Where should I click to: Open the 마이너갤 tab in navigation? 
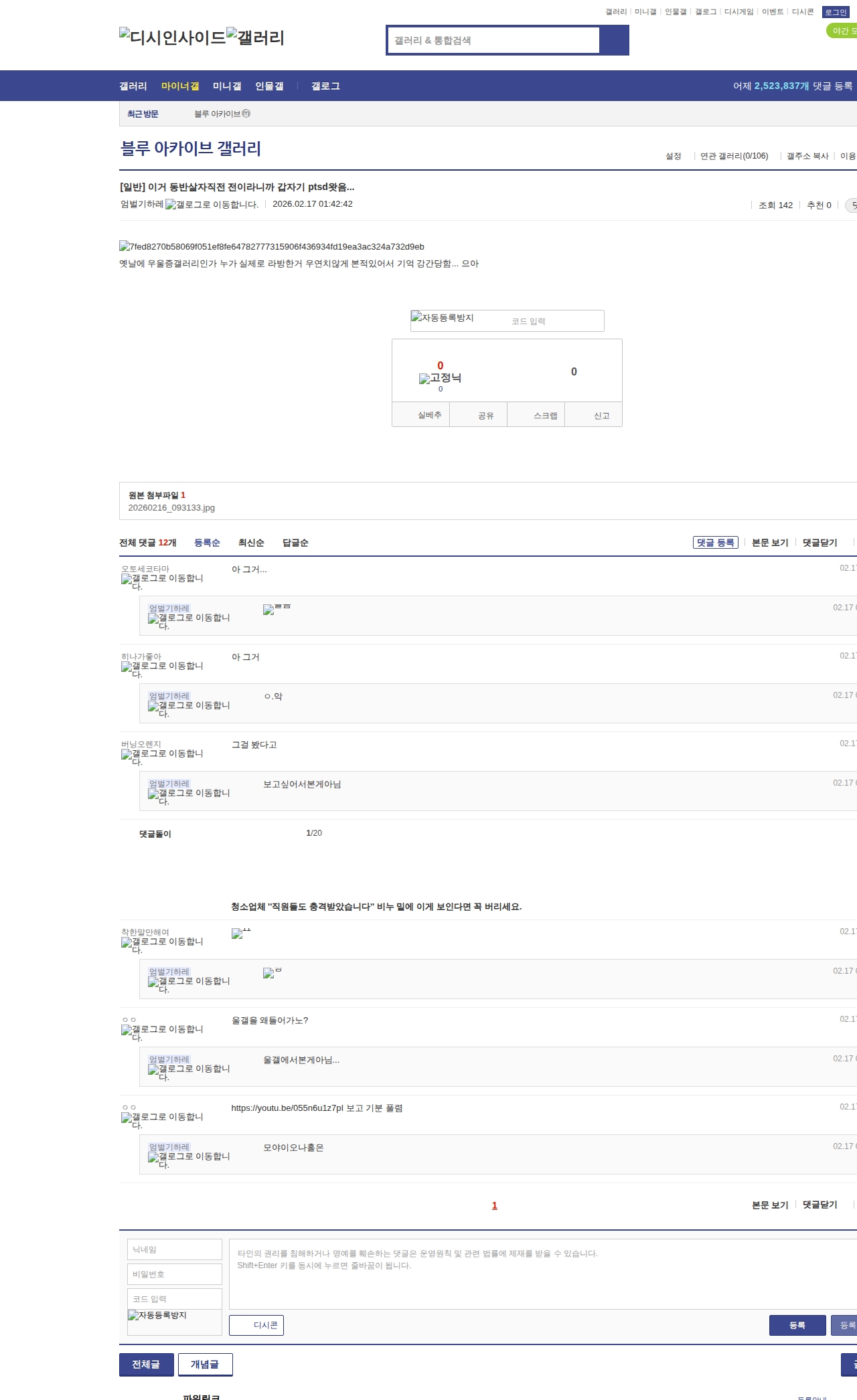180,86
